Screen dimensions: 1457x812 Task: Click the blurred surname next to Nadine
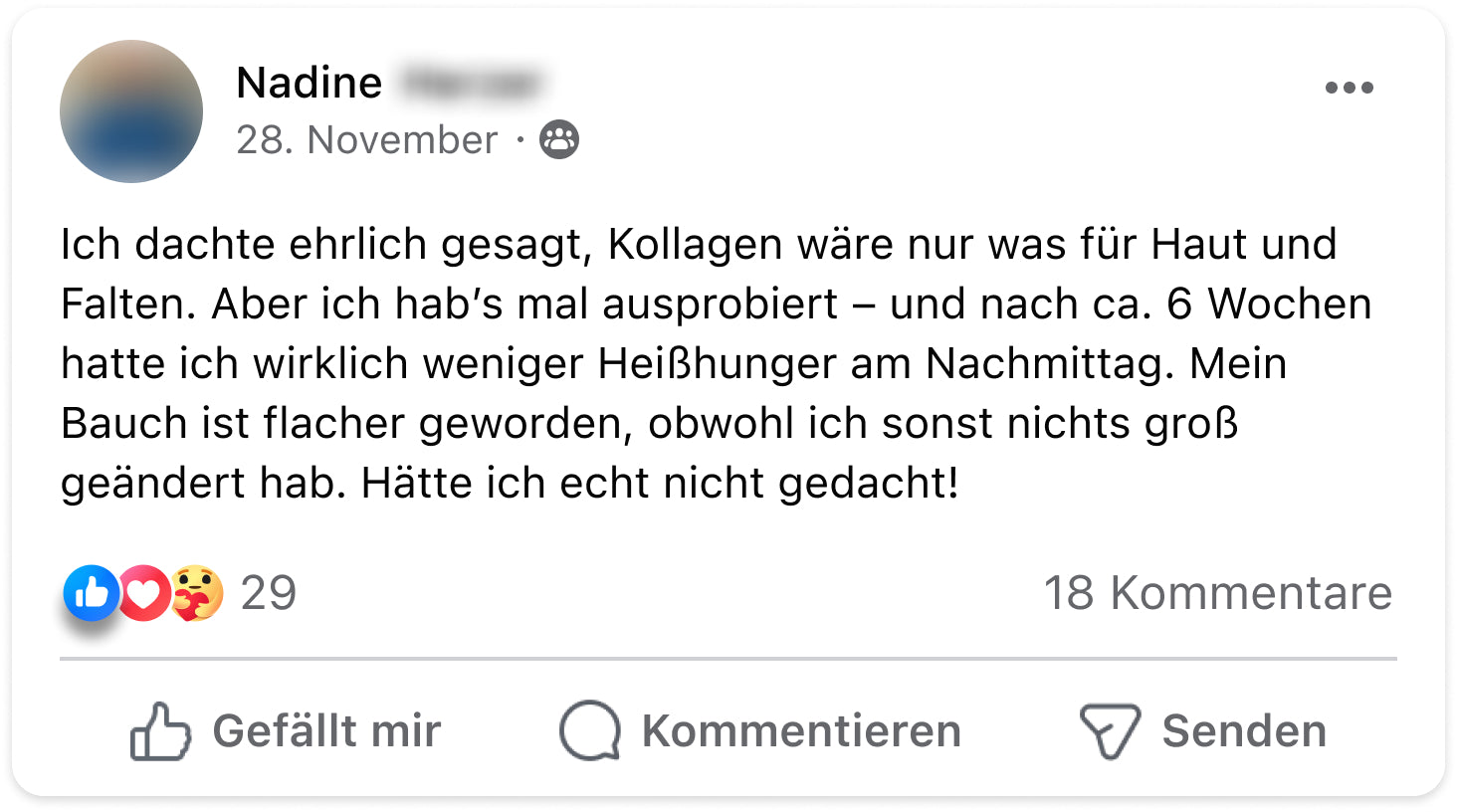(470, 83)
